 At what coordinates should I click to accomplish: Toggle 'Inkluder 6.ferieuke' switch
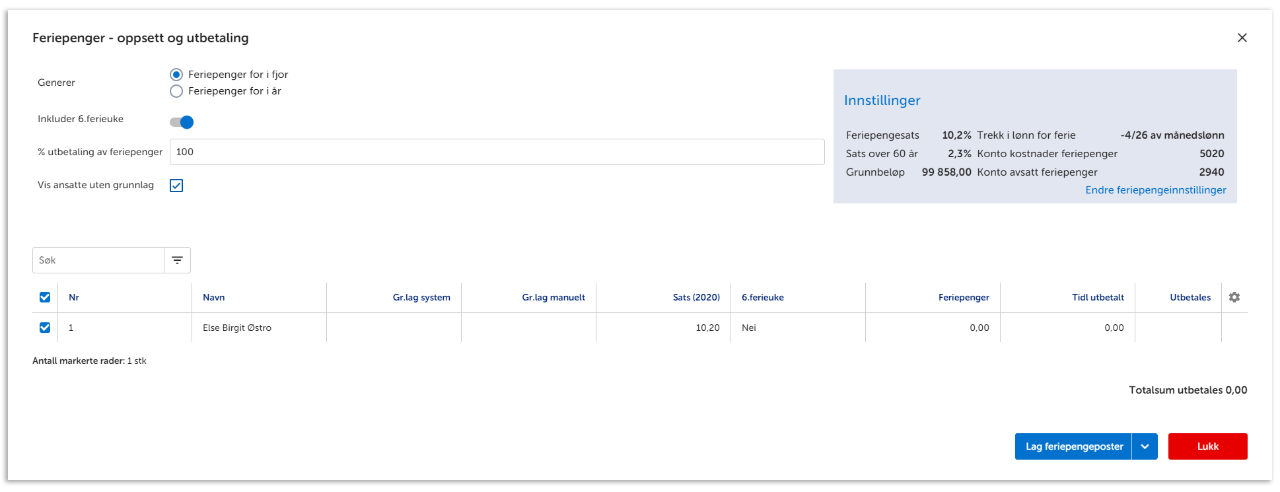pyautogui.click(x=181, y=122)
